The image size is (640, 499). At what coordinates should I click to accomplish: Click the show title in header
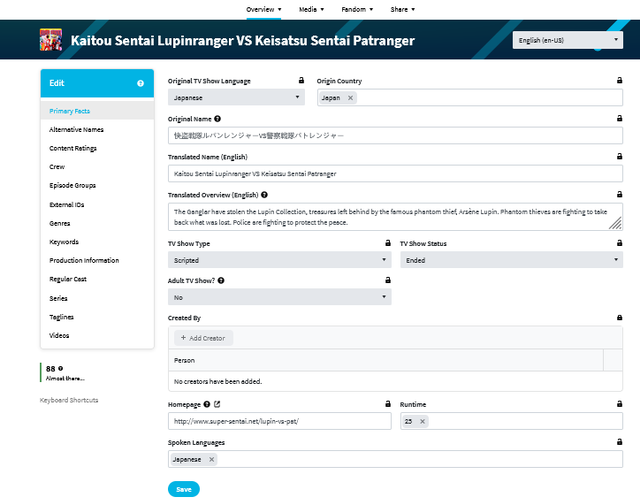pos(242,40)
